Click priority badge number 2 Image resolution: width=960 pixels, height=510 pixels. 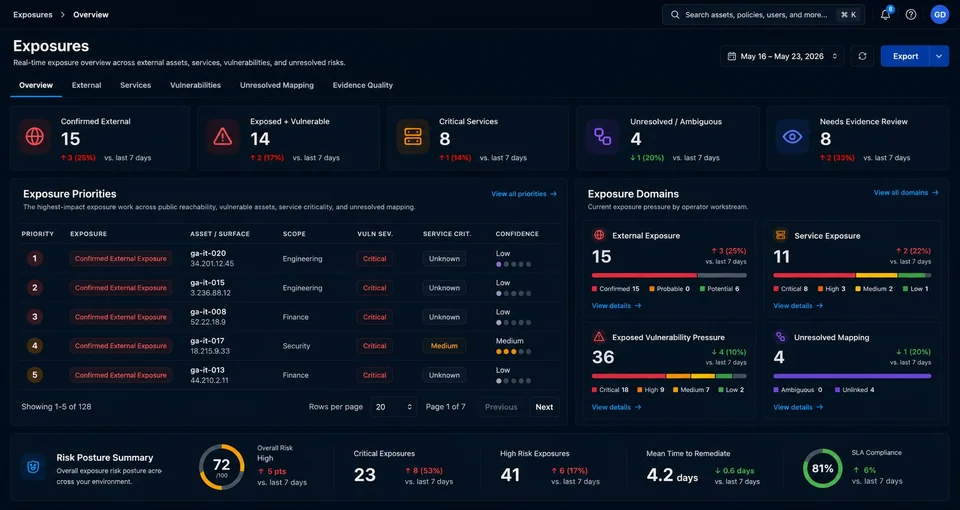34,288
